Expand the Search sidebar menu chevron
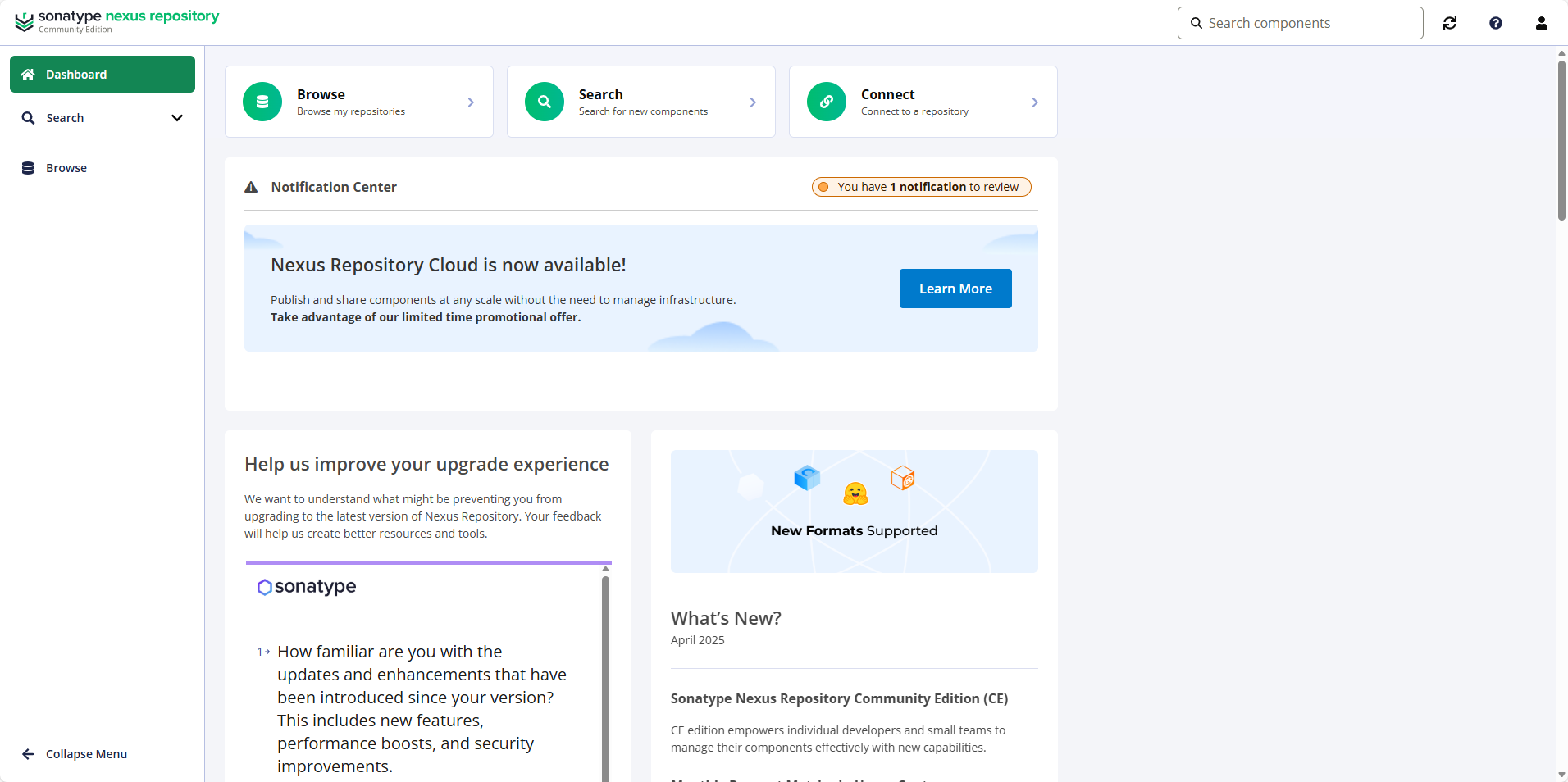 [x=176, y=118]
